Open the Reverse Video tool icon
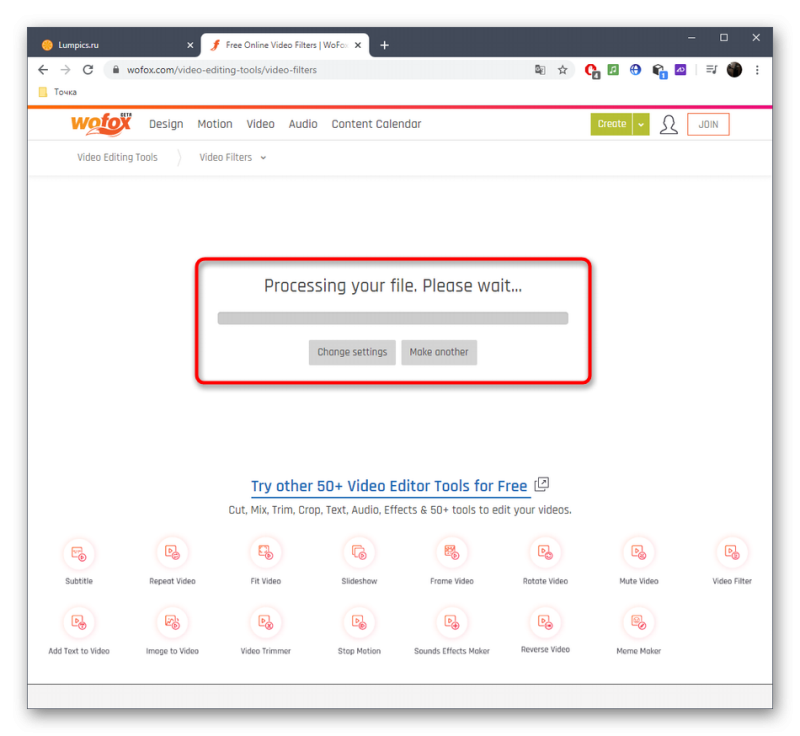Screen dimensions: 800x736 [x=545, y=622]
